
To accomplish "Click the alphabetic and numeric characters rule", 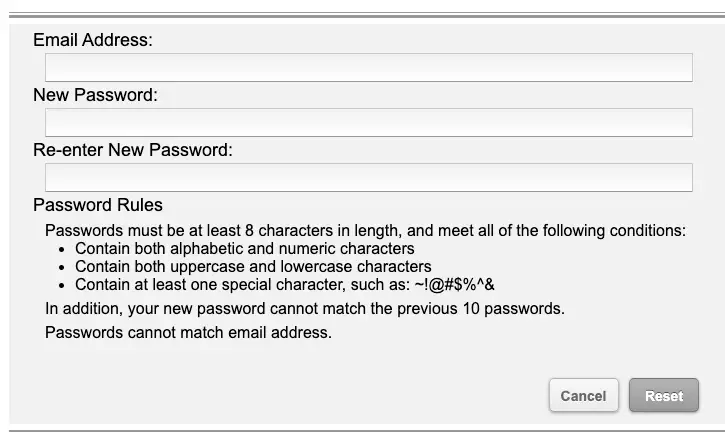I will 244,249.
